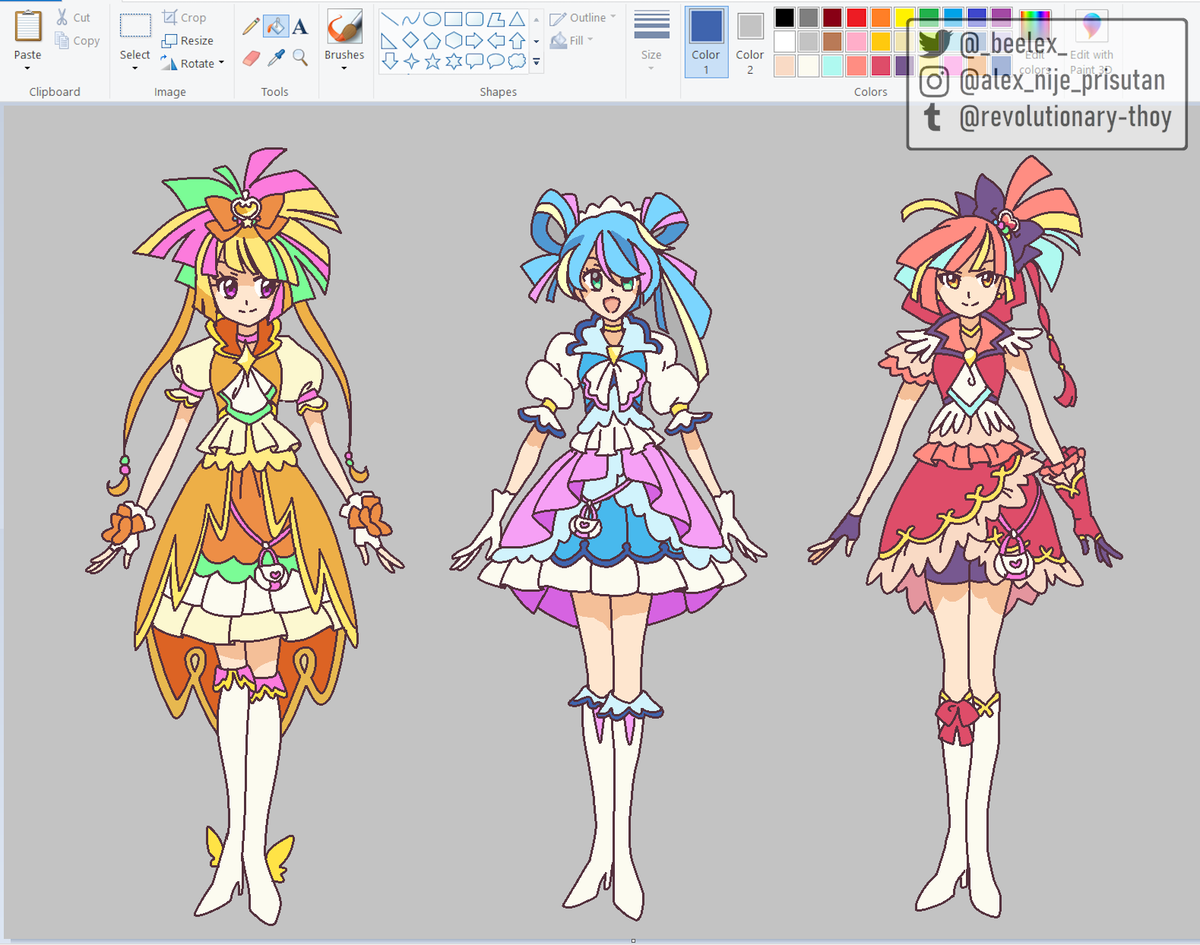Click the Paste clipboard icon

(28, 26)
